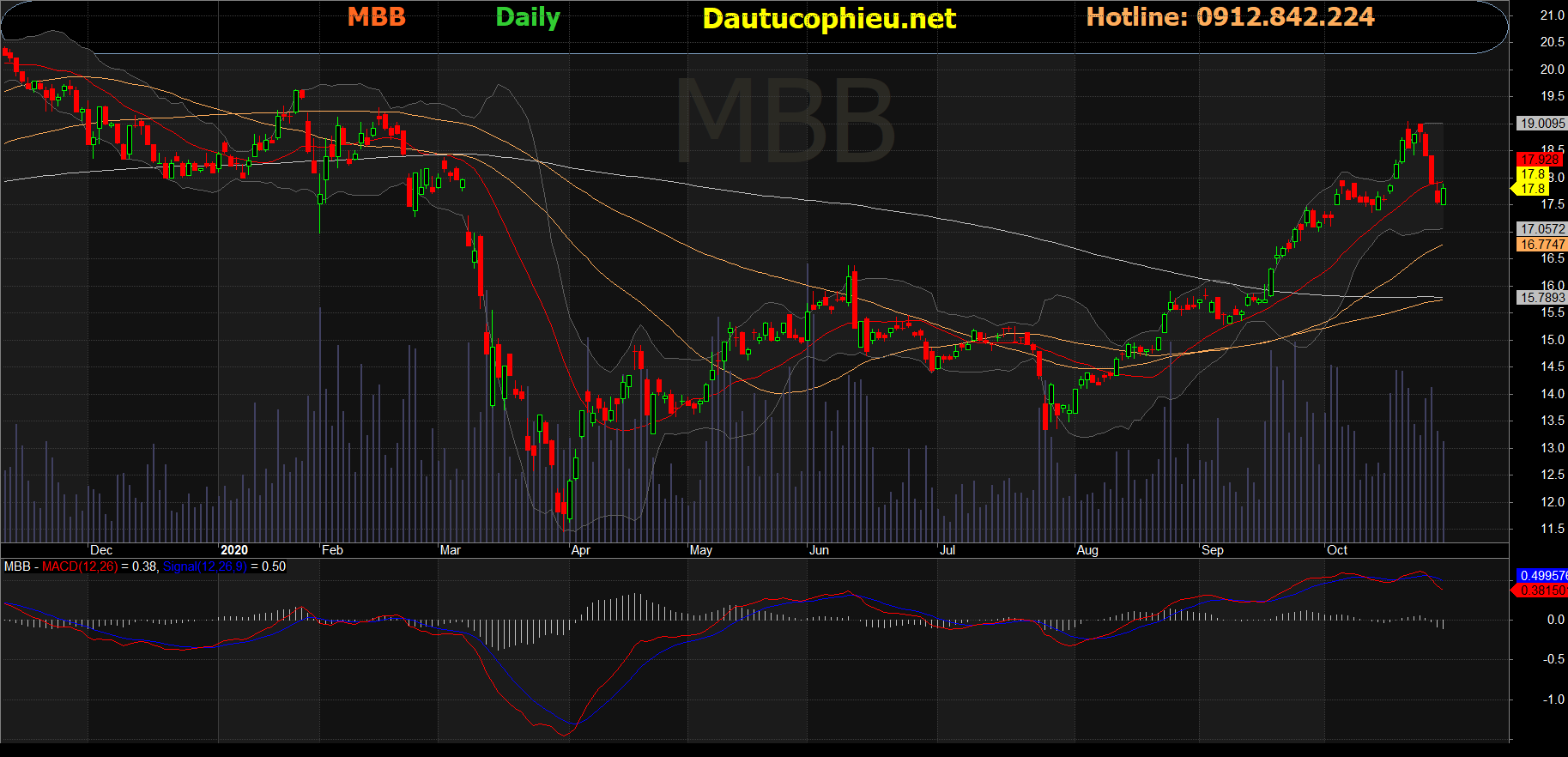Click the 14.5 price axis label

[x=1552, y=366]
